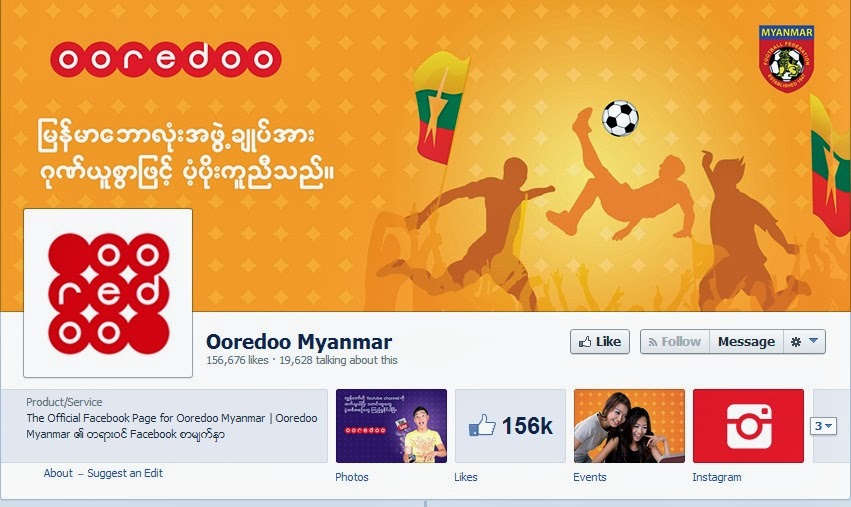Select the Instagram tab label
The height and width of the screenshot is (507, 851).
point(716,477)
